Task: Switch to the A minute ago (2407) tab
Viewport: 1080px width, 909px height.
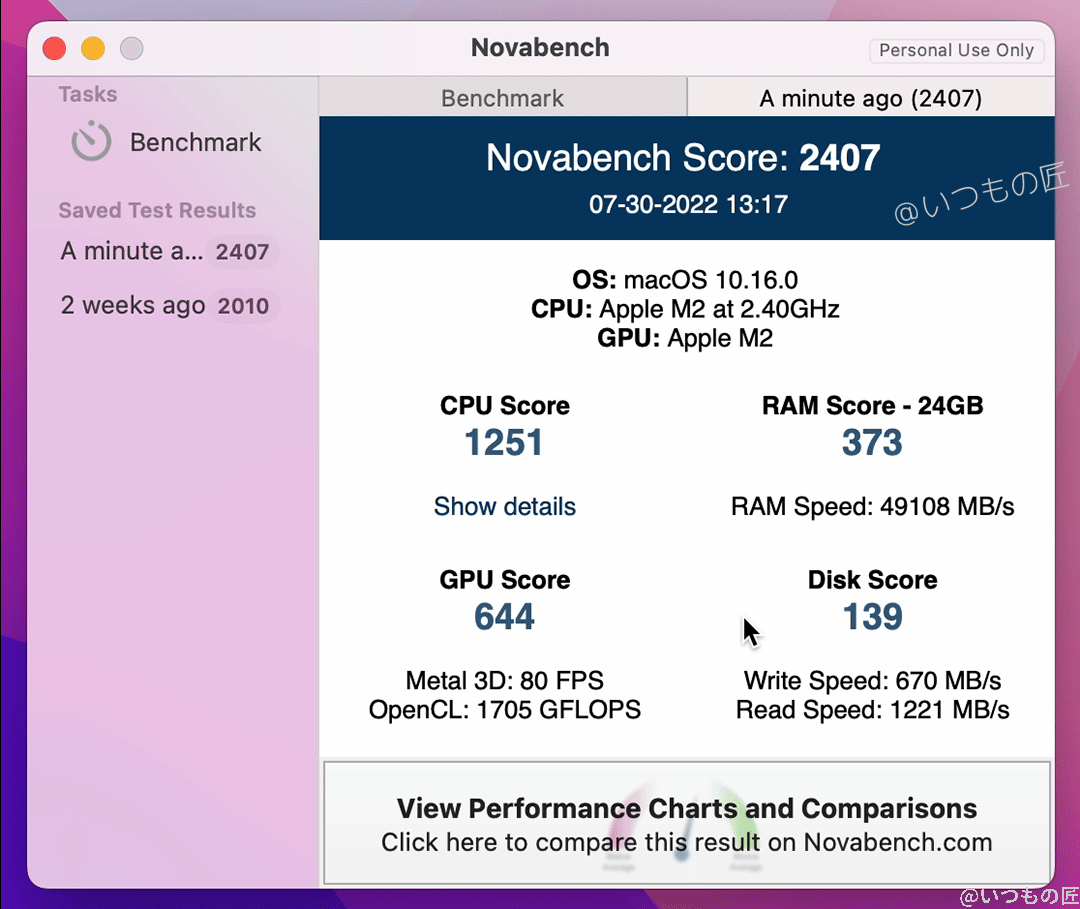Action: tap(870, 97)
